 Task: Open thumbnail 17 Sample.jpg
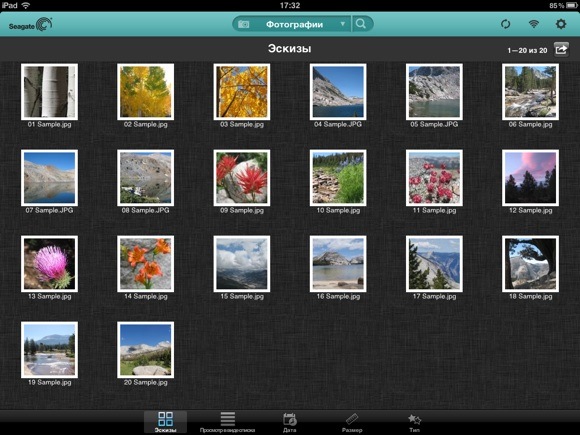[434, 264]
